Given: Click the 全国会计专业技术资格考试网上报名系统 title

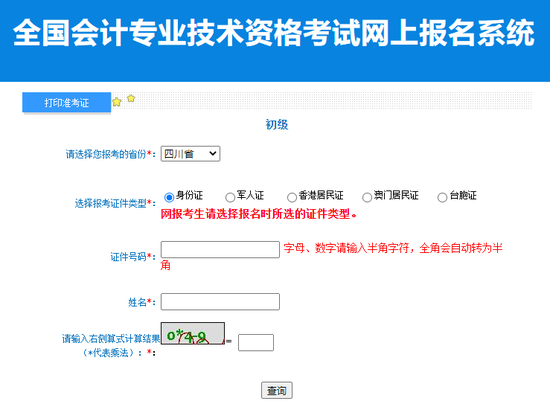Looking at the screenshot, I should (274, 33).
